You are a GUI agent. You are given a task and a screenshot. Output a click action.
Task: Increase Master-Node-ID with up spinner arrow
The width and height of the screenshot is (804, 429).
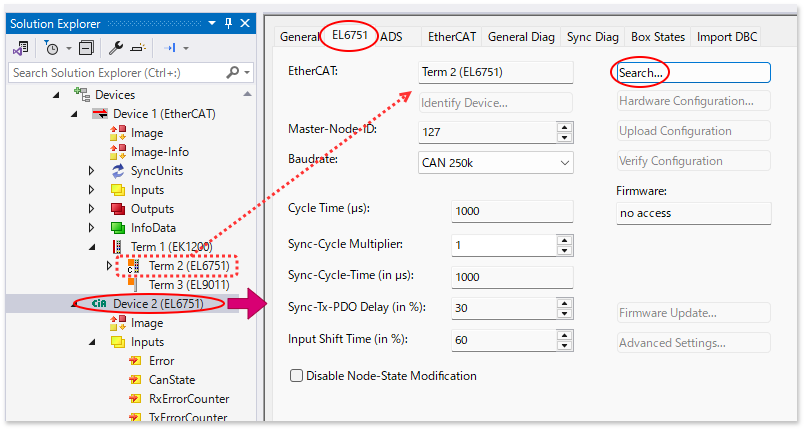[565, 126]
